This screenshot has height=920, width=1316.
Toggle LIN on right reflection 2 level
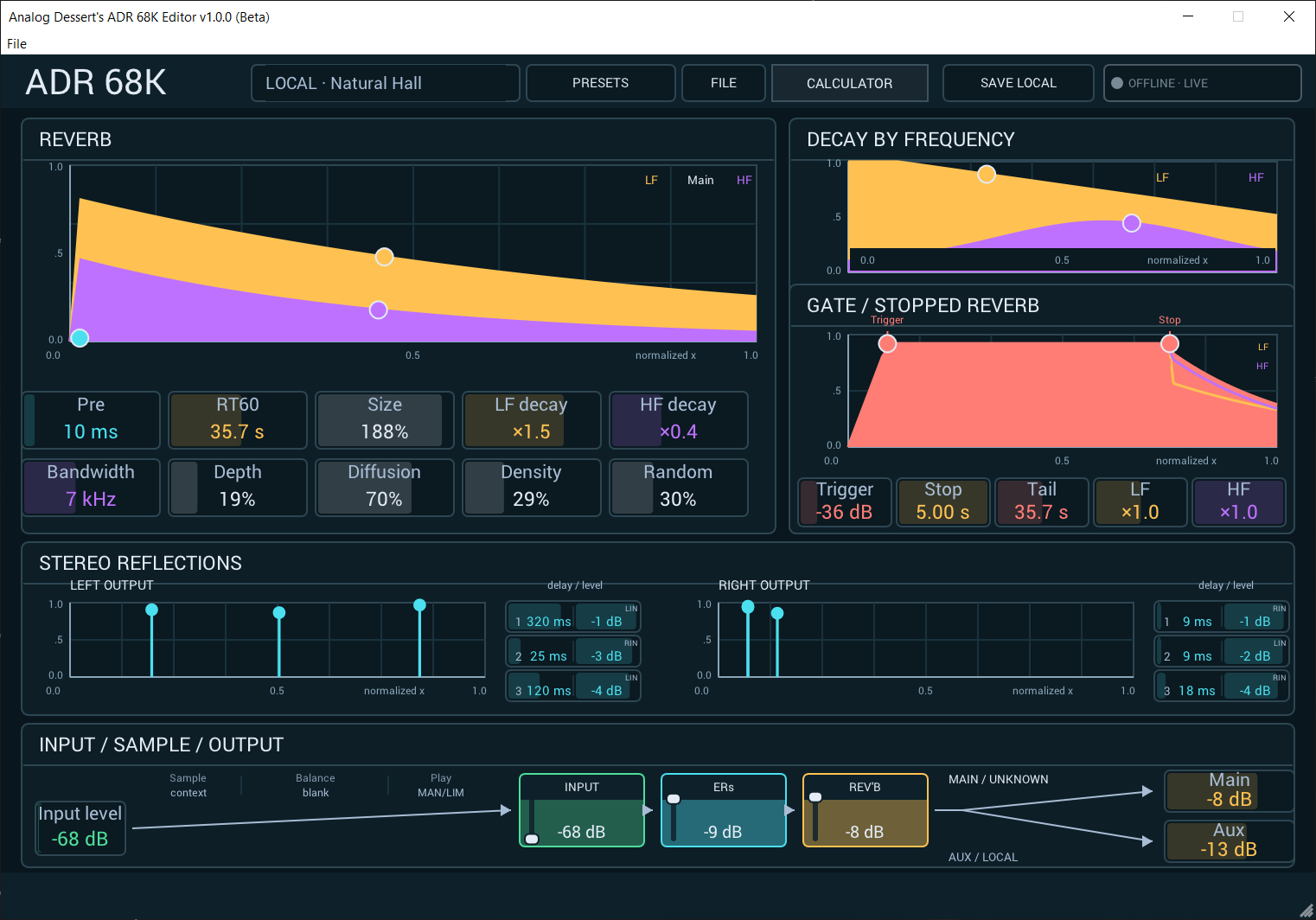(1280, 643)
